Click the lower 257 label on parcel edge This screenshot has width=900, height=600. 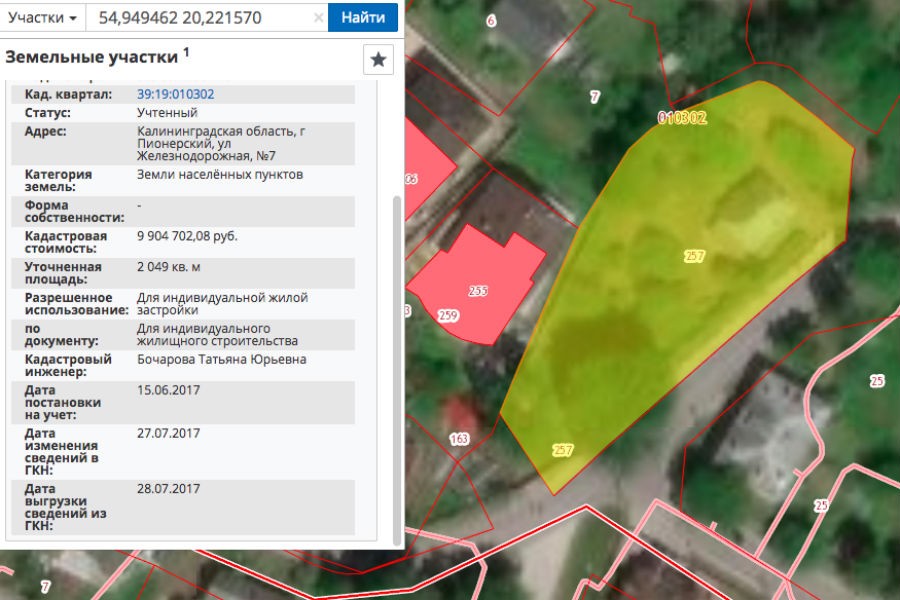[x=563, y=450]
